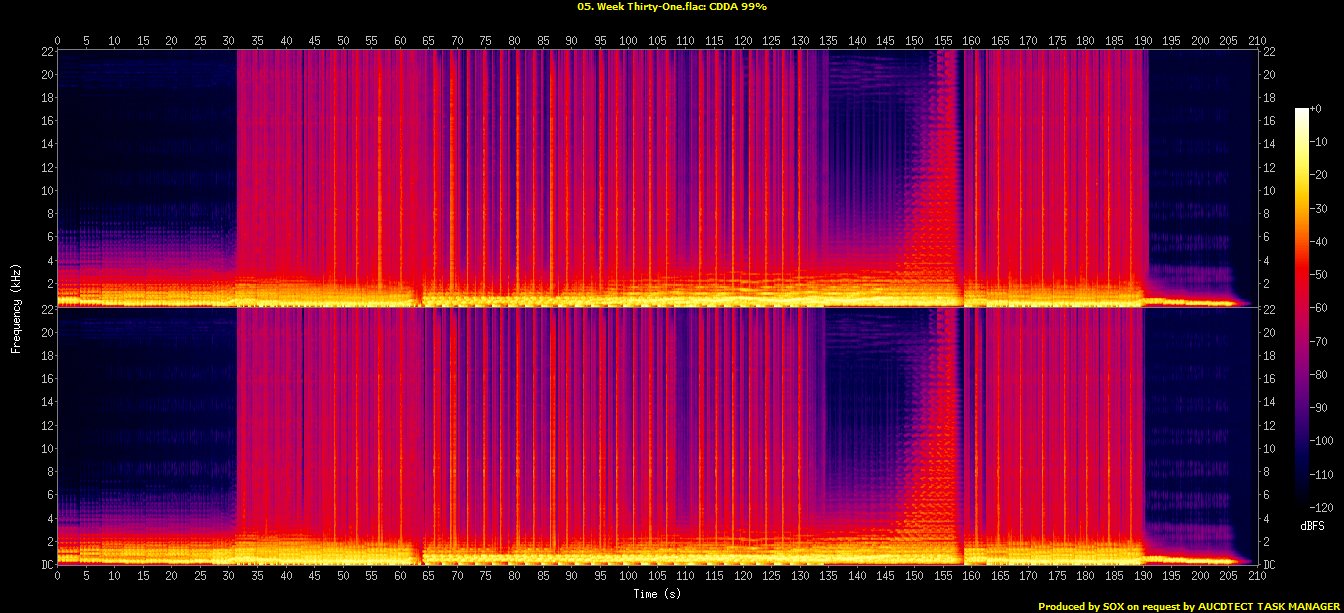Click the 0 mark on the bottom time axis

pyautogui.click(x=57, y=577)
